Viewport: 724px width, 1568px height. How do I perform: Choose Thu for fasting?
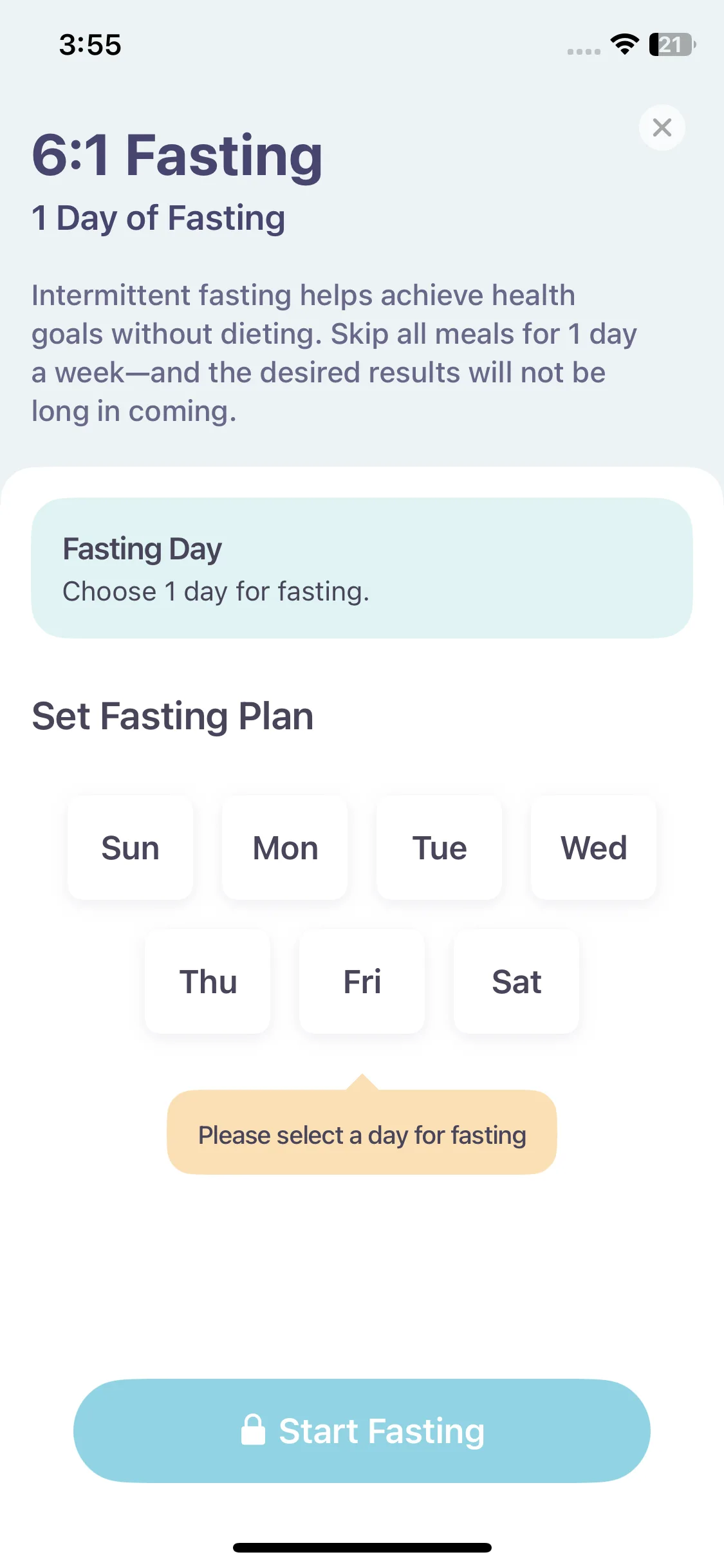[x=208, y=982]
